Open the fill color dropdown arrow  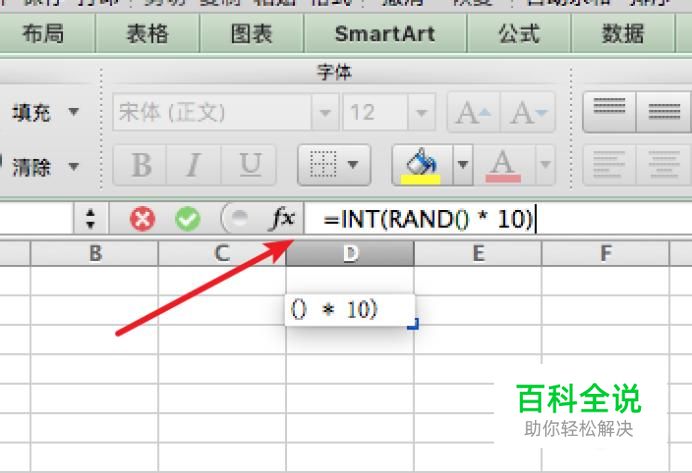coord(463,165)
